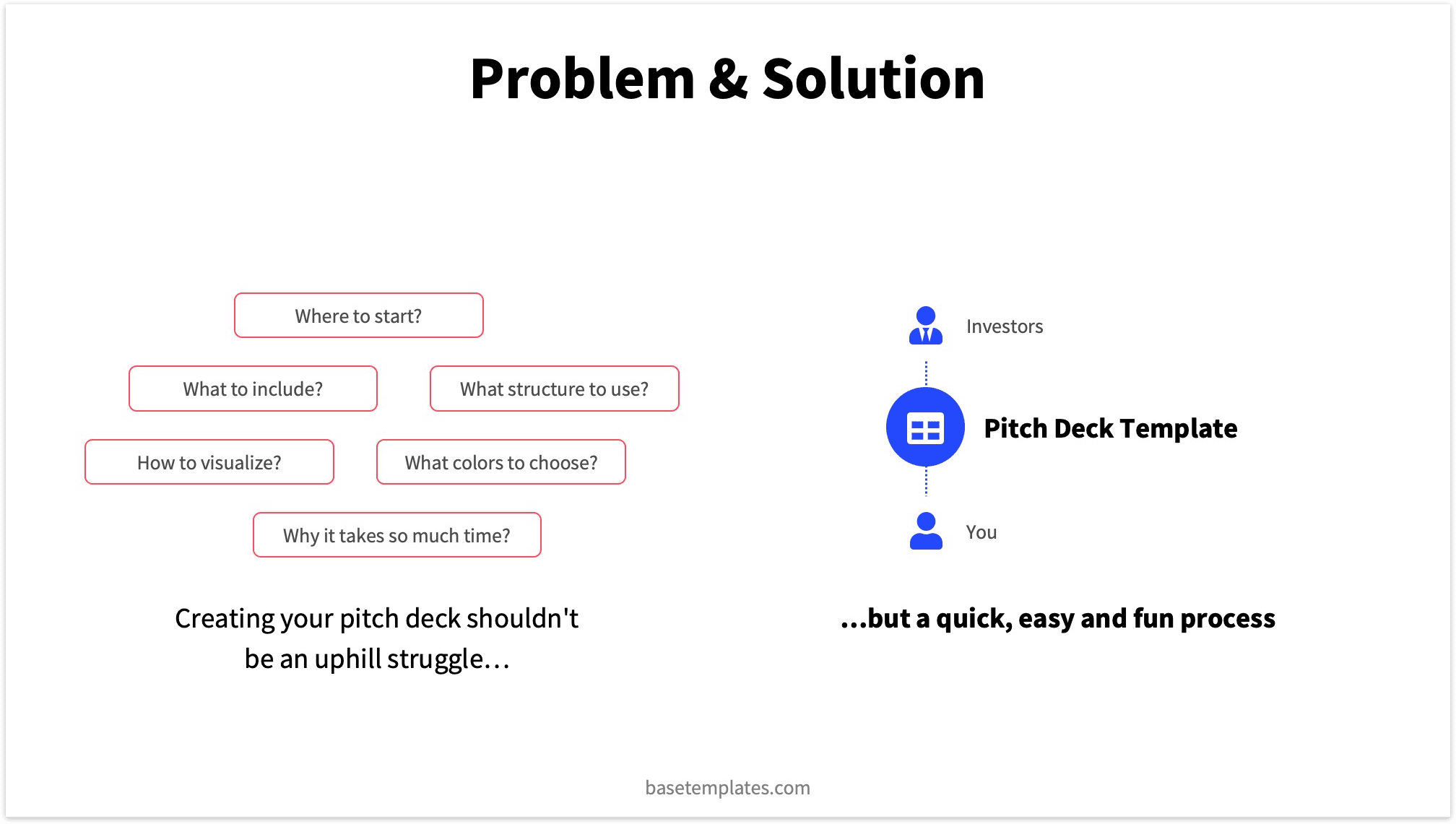The height and width of the screenshot is (824, 1456).
Task: Click the 'Why it takes so much time?' box
Action: click(398, 535)
